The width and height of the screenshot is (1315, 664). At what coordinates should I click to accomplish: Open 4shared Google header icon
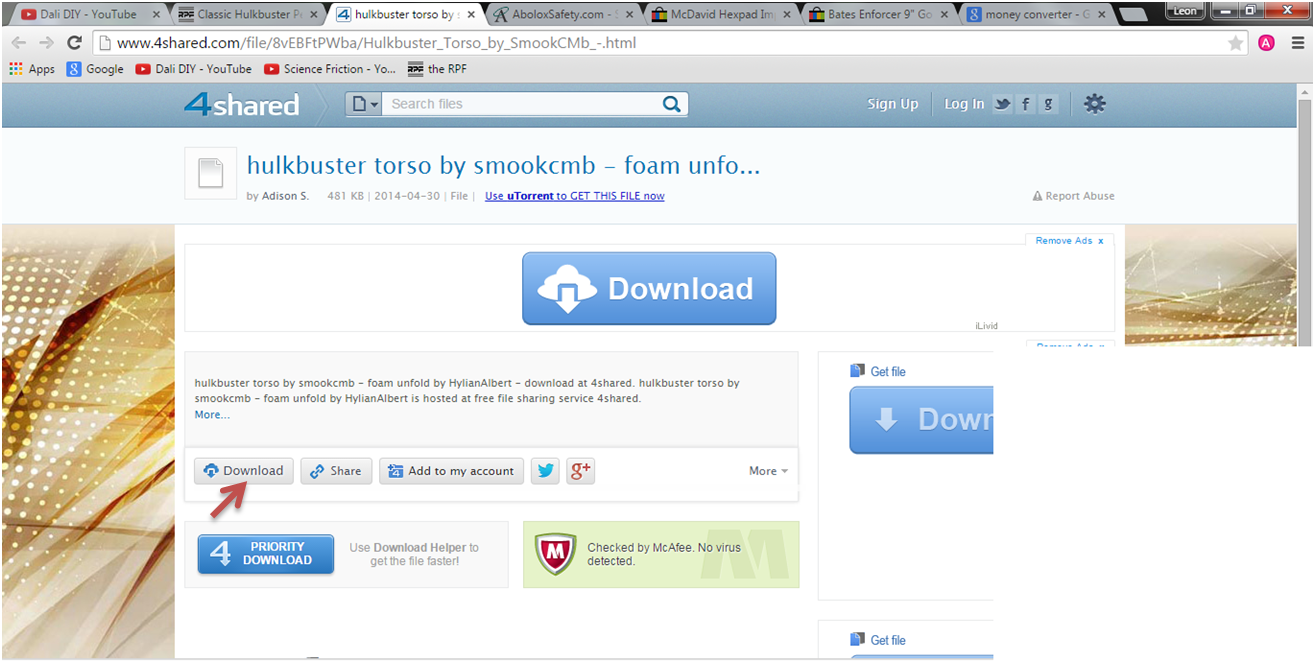click(x=1048, y=104)
